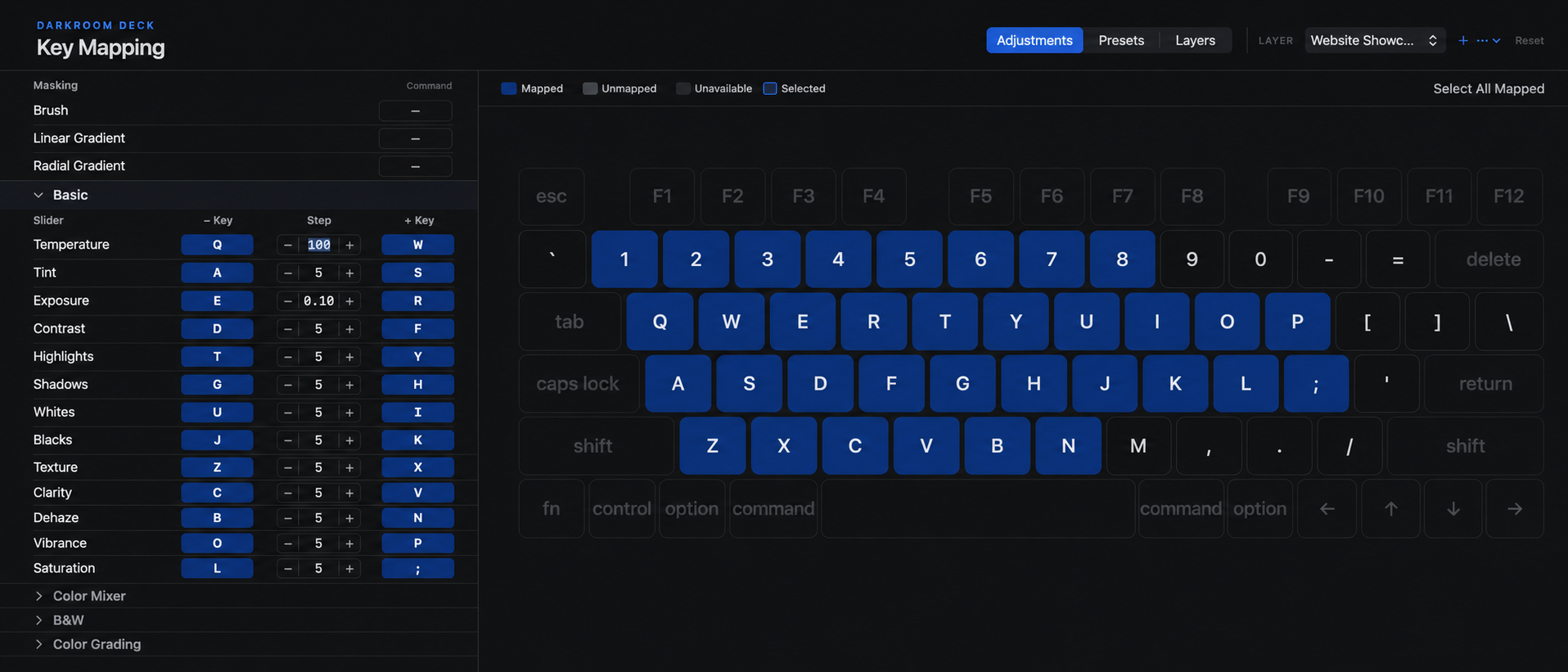Switch to the Adjustments tab
This screenshot has width=1568, height=672.
click(1034, 40)
